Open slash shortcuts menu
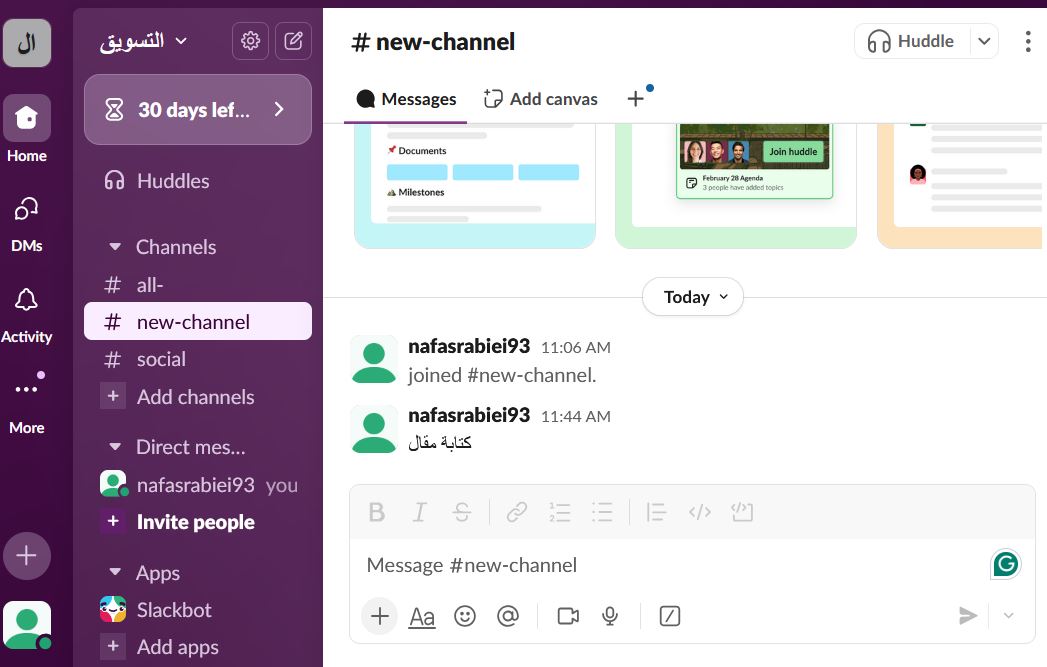This screenshot has height=667, width=1047. (x=670, y=616)
